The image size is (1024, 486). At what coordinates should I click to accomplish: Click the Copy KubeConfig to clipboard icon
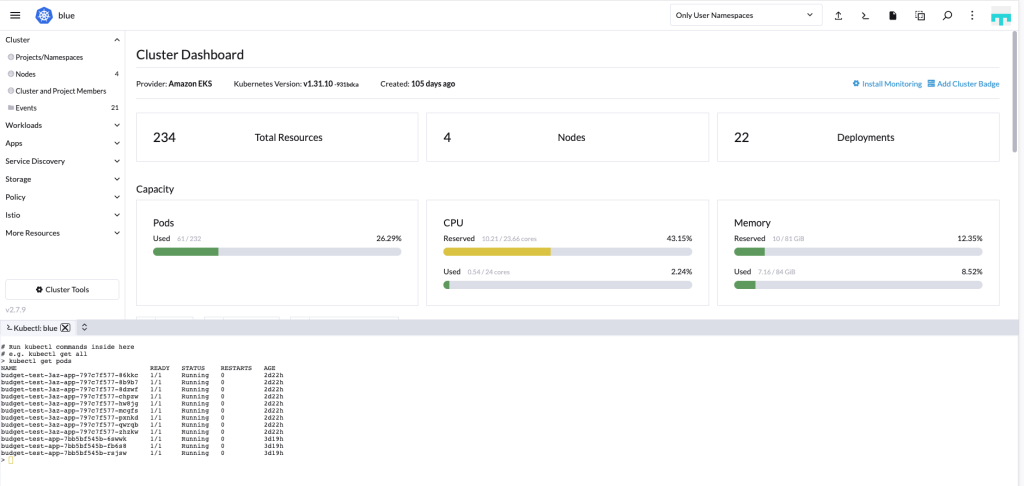click(920, 16)
